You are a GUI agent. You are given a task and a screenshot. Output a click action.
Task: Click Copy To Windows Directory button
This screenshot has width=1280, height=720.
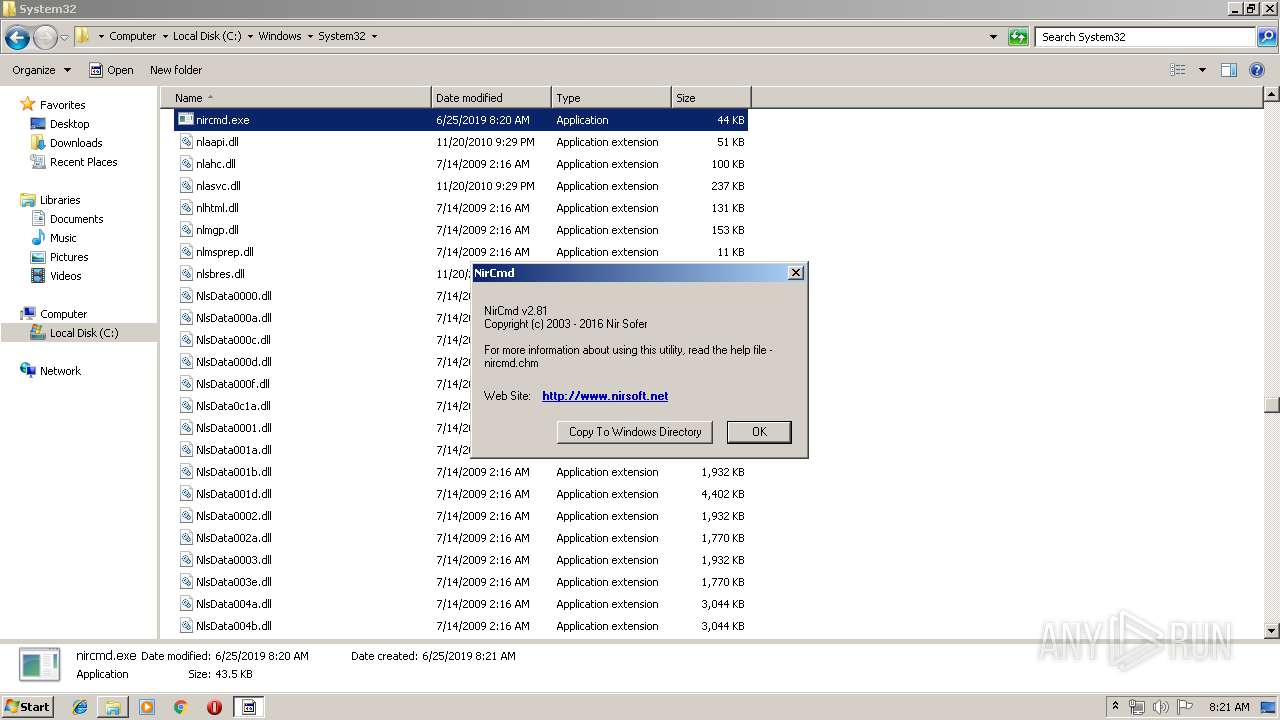pos(635,432)
